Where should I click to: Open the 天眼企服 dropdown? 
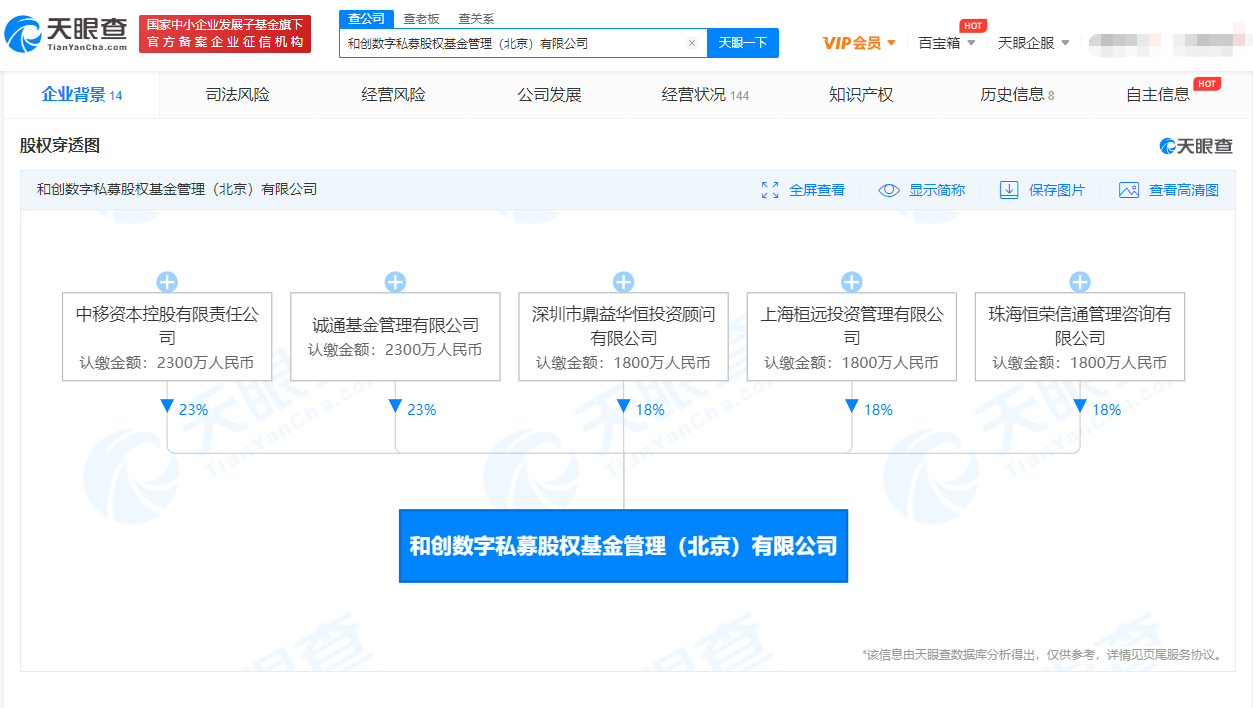pos(1034,43)
